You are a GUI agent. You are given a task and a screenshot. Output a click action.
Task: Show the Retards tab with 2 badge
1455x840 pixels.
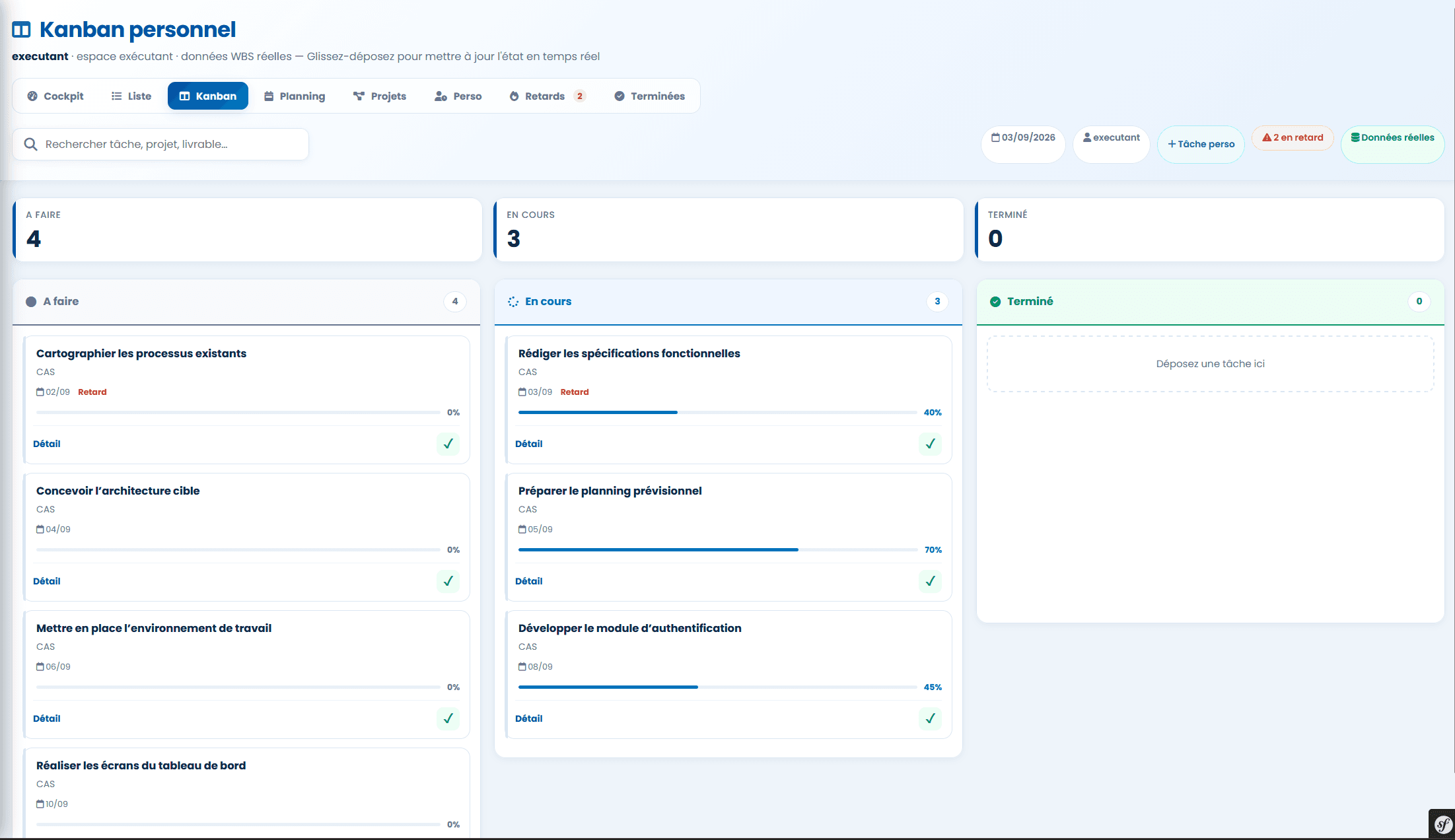[x=548, y=96]
